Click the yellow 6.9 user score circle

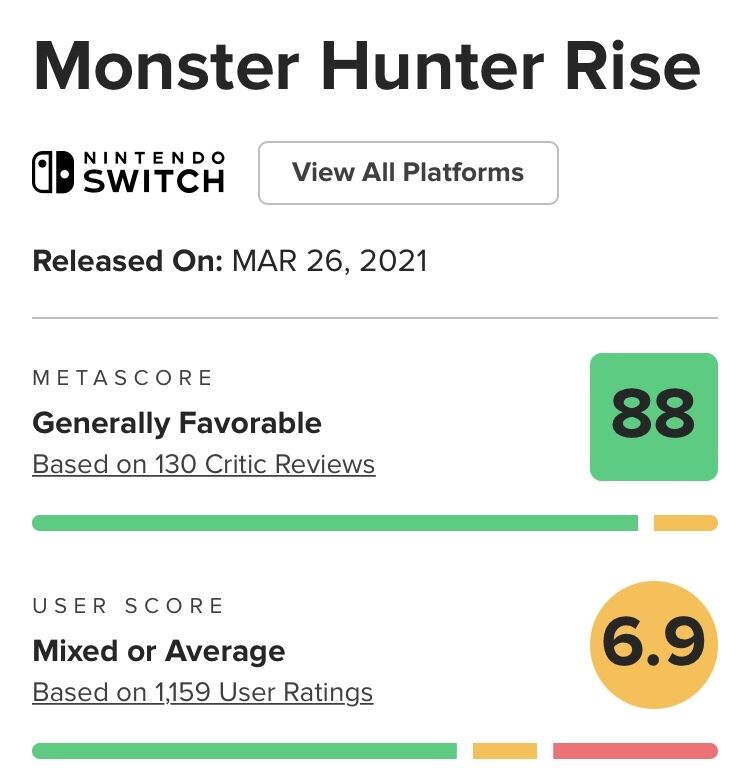pyautogui.click(x=653, y=646)
